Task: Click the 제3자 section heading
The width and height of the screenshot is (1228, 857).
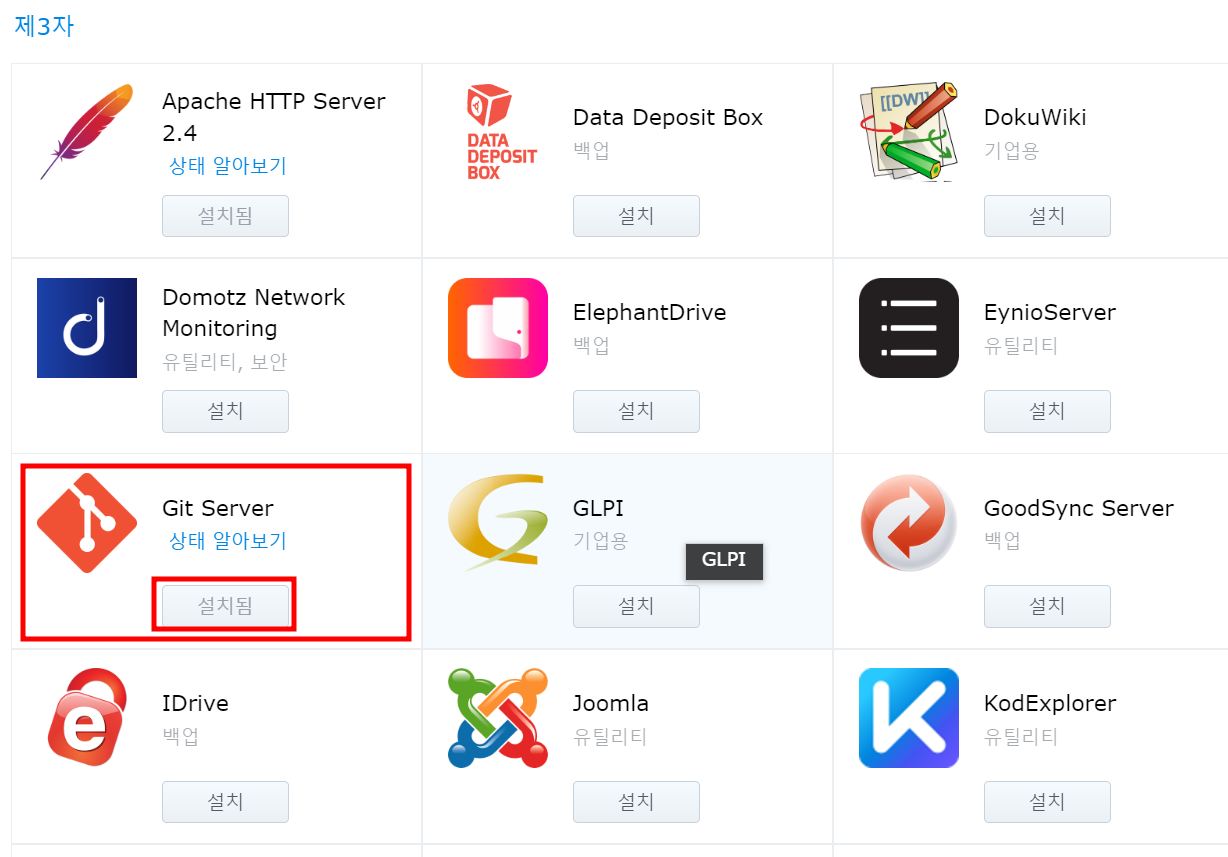Action: click(44, 27)
